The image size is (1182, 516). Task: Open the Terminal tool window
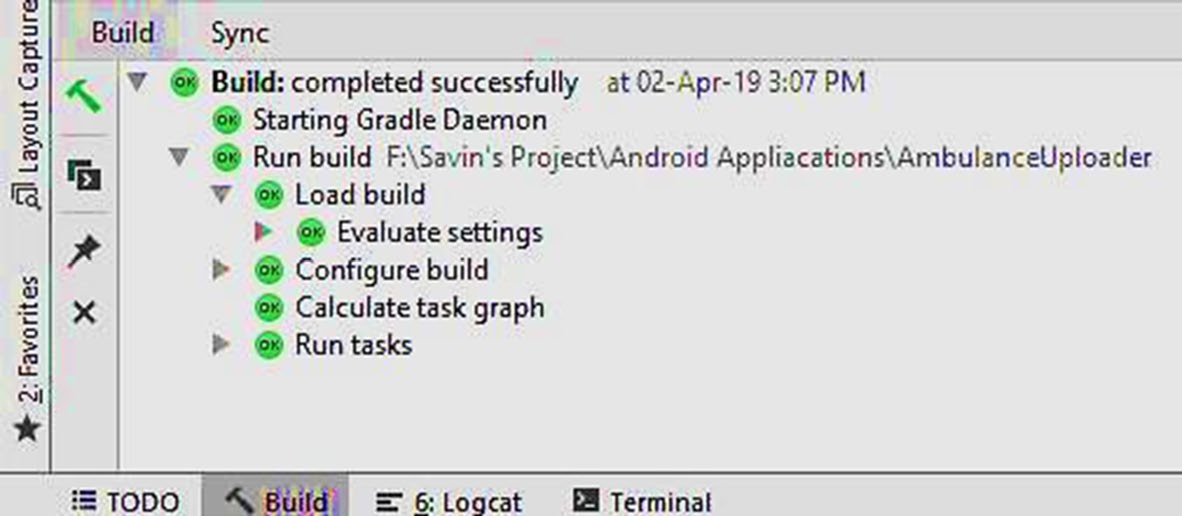point(641,501)
